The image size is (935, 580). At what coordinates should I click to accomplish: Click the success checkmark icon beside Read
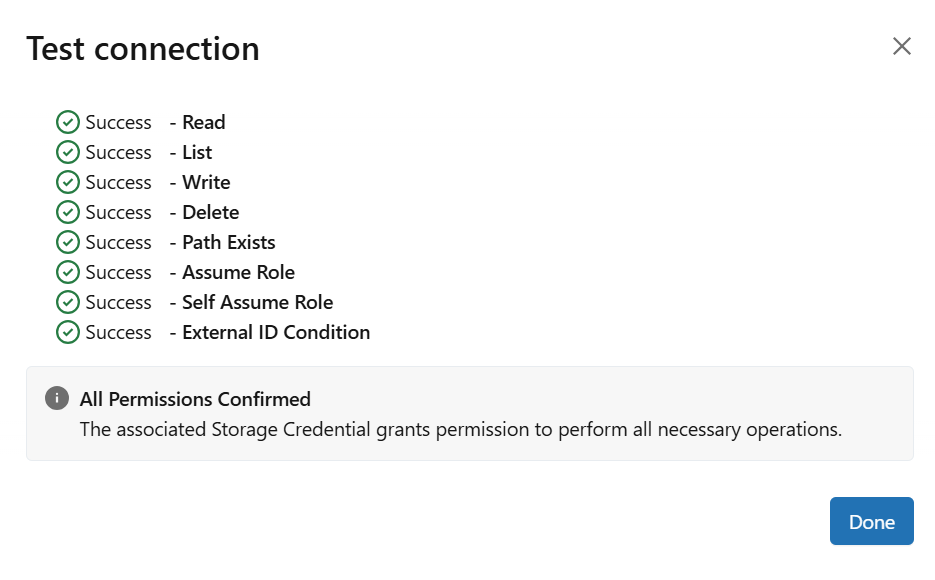pyautogui.click(x=68, y=122)
